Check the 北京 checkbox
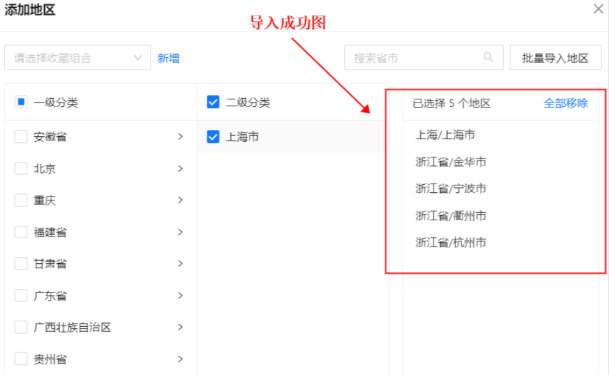Viewport: 609px width, 375px height. [x=21, y=168]
